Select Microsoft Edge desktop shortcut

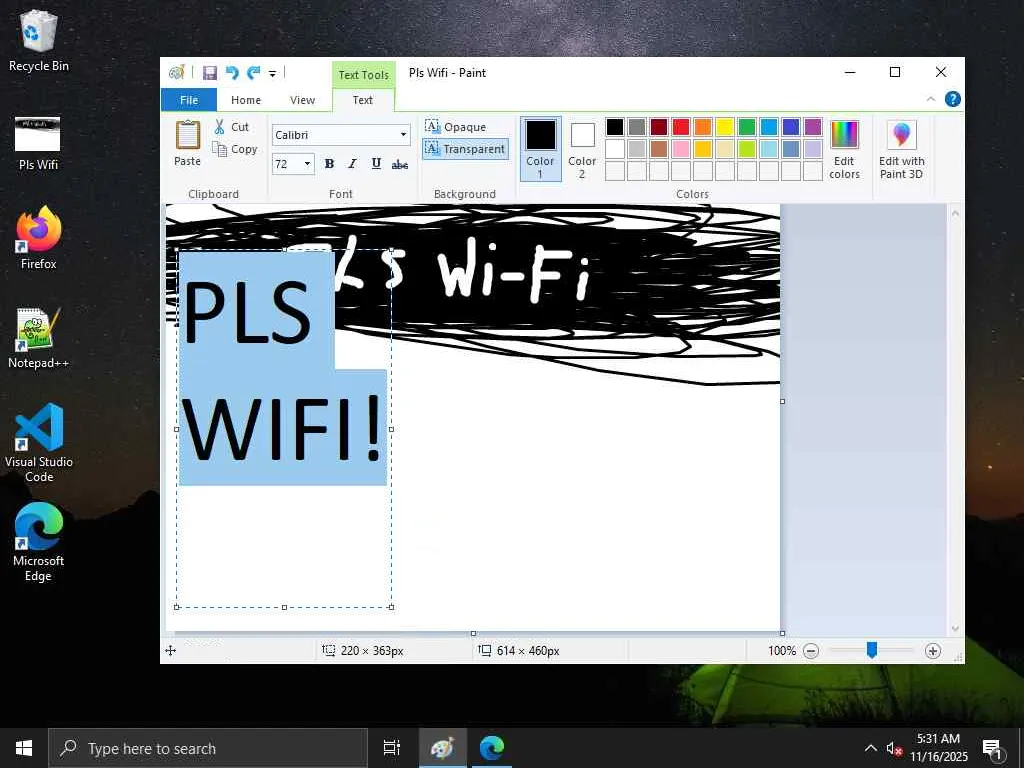(39, 542)
